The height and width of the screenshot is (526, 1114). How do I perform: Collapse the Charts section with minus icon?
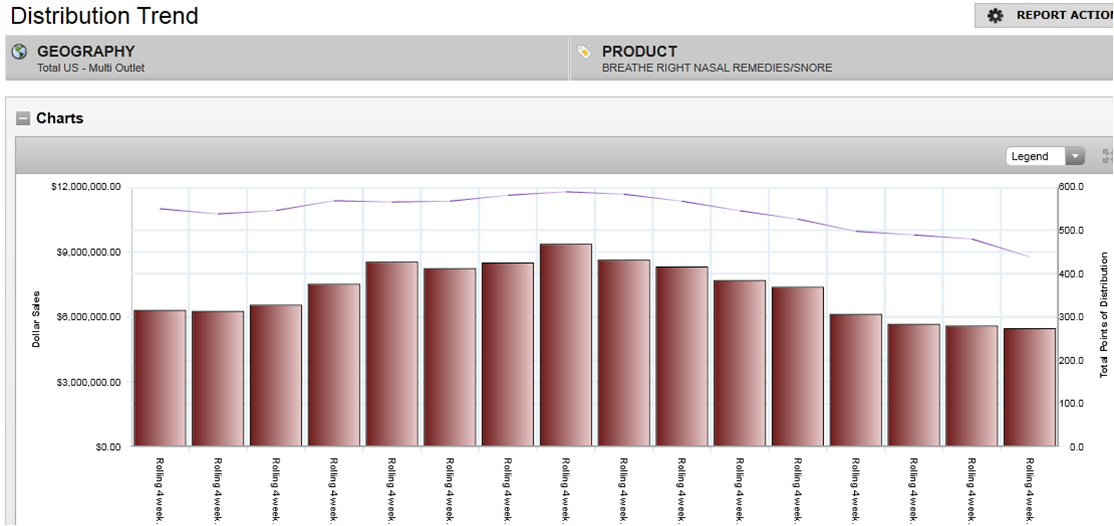coord(23,118)
